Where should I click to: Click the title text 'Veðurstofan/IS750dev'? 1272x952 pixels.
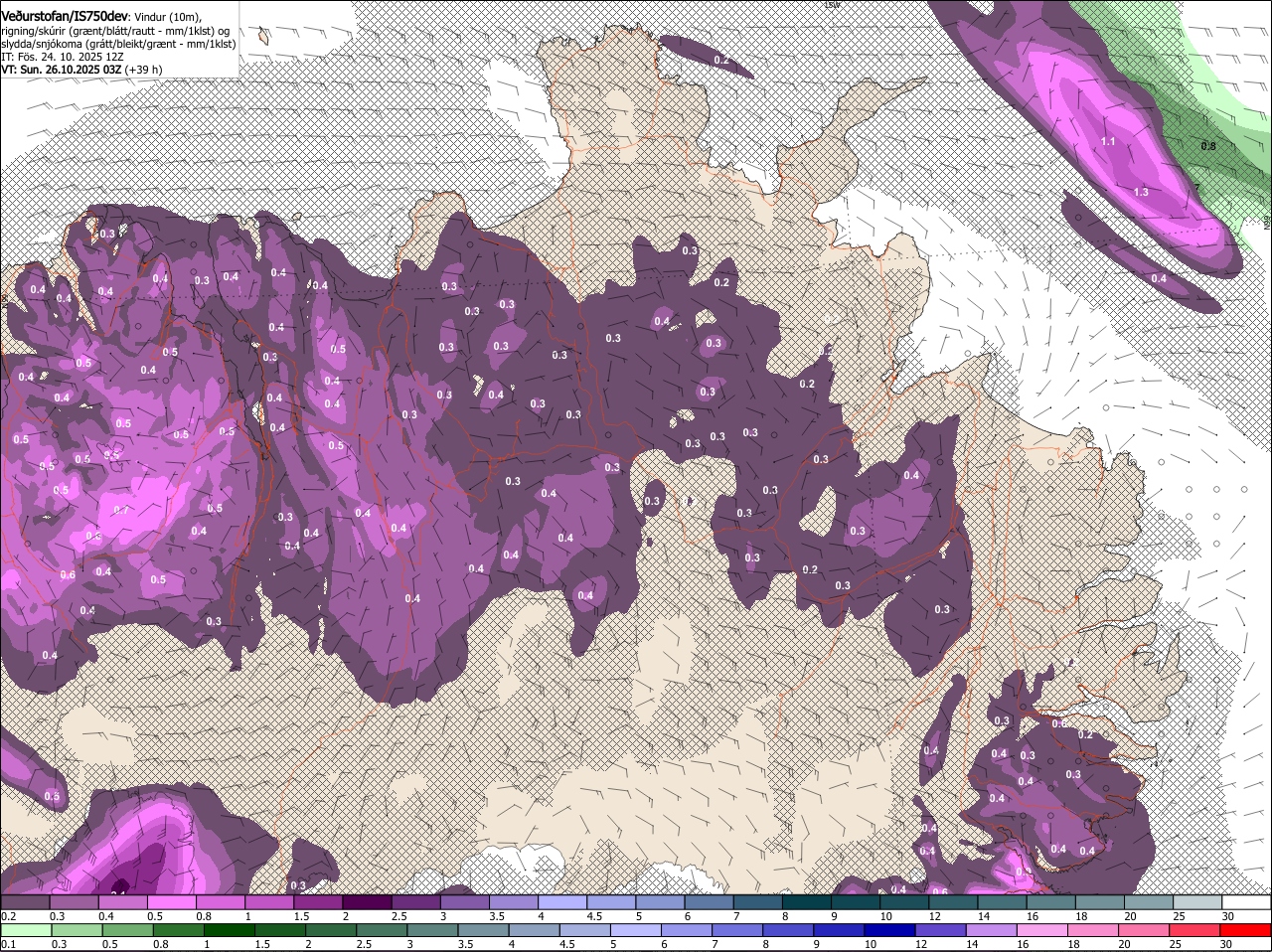pos(65,17)
